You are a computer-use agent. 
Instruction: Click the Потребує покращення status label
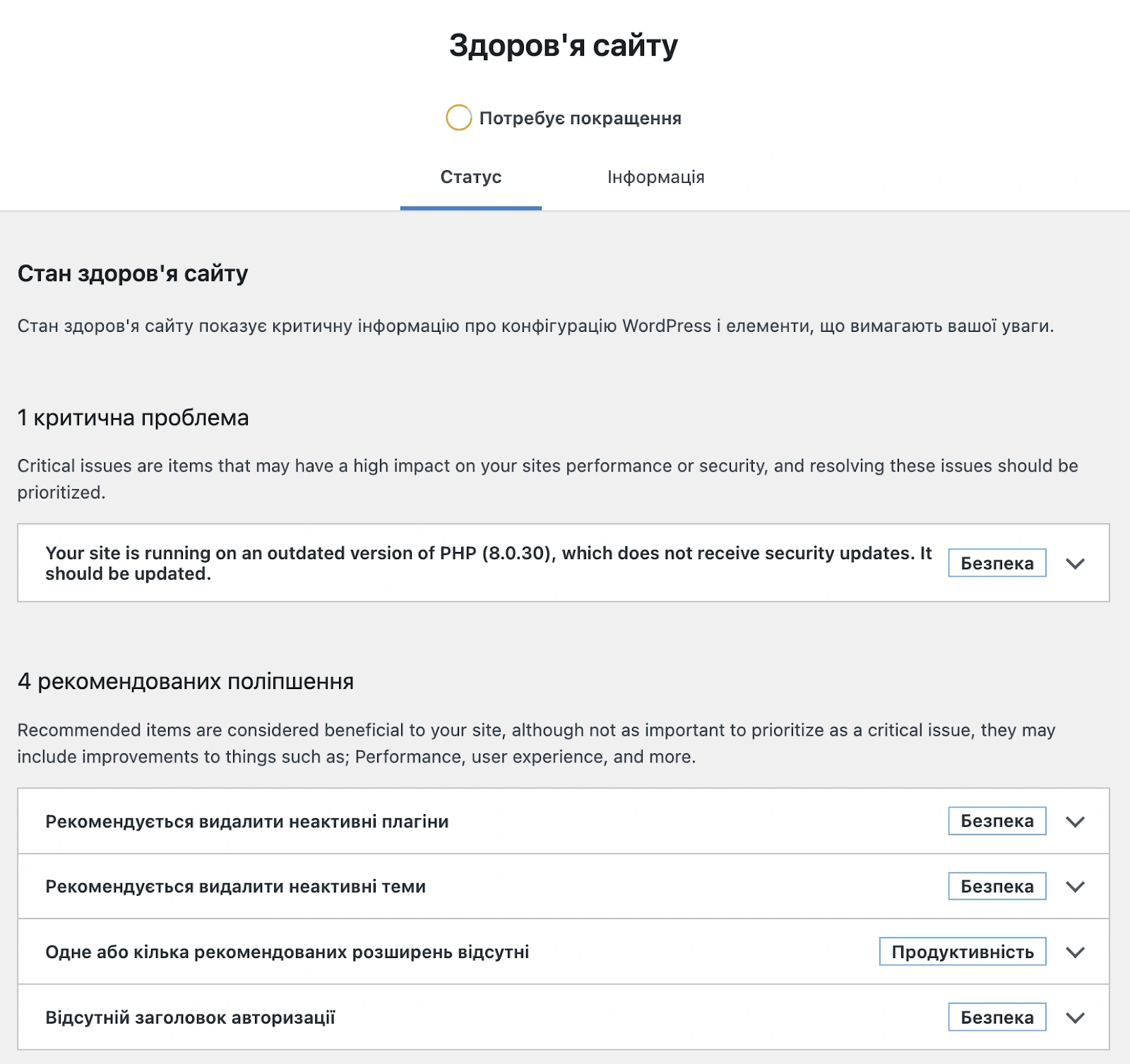(579, 117)
